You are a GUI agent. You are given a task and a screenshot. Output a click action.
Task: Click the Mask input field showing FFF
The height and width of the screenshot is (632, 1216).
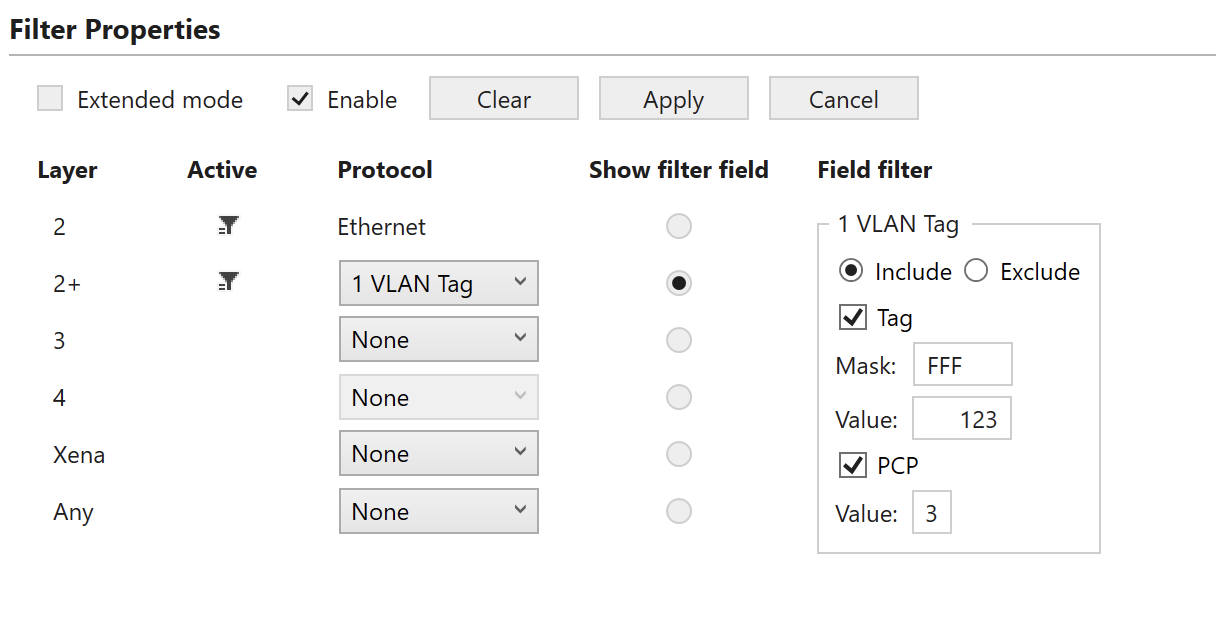click(963, 365)
